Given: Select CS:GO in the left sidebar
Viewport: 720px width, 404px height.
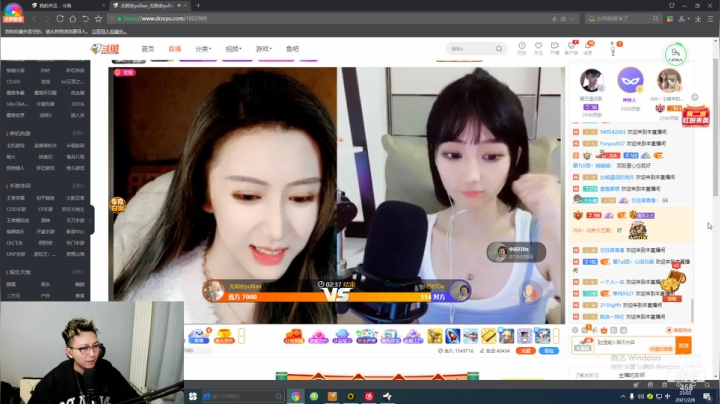Looking at the screenshot, I should tap(13, 82).
